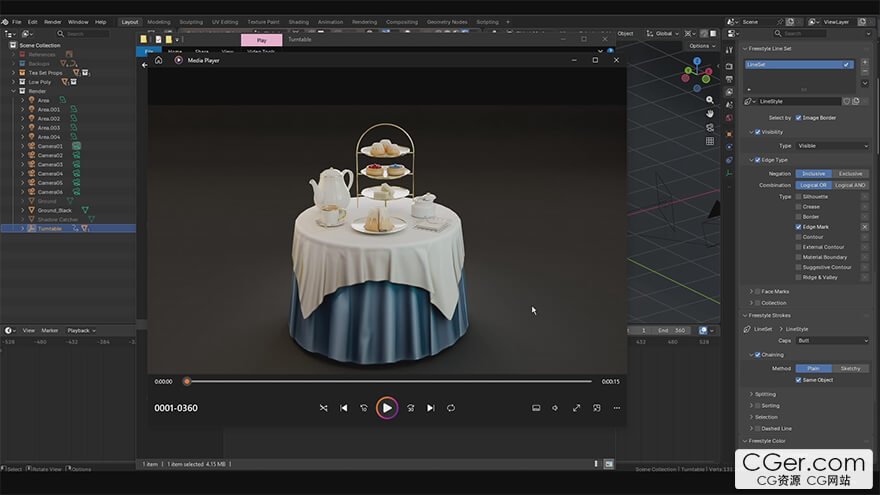Toggle repeat in Media Player
The image size is (880, 495).
(451, 408)
